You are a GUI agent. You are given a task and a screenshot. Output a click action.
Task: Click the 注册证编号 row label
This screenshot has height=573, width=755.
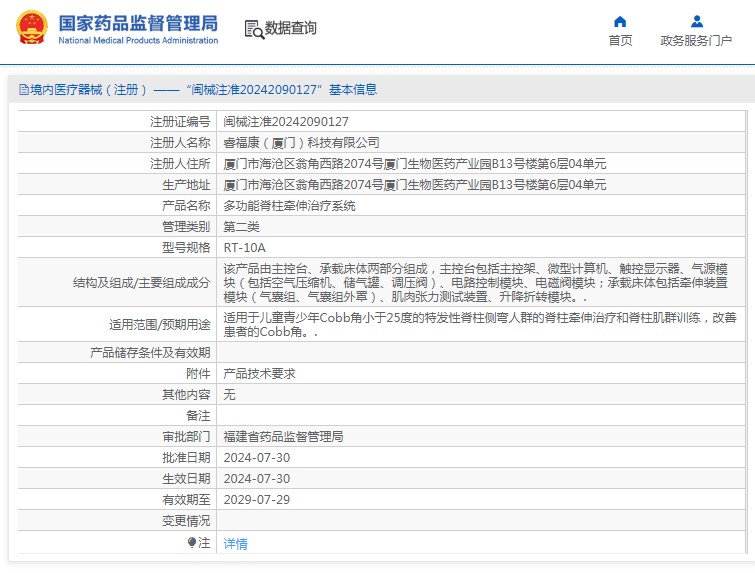coord(180,122)
